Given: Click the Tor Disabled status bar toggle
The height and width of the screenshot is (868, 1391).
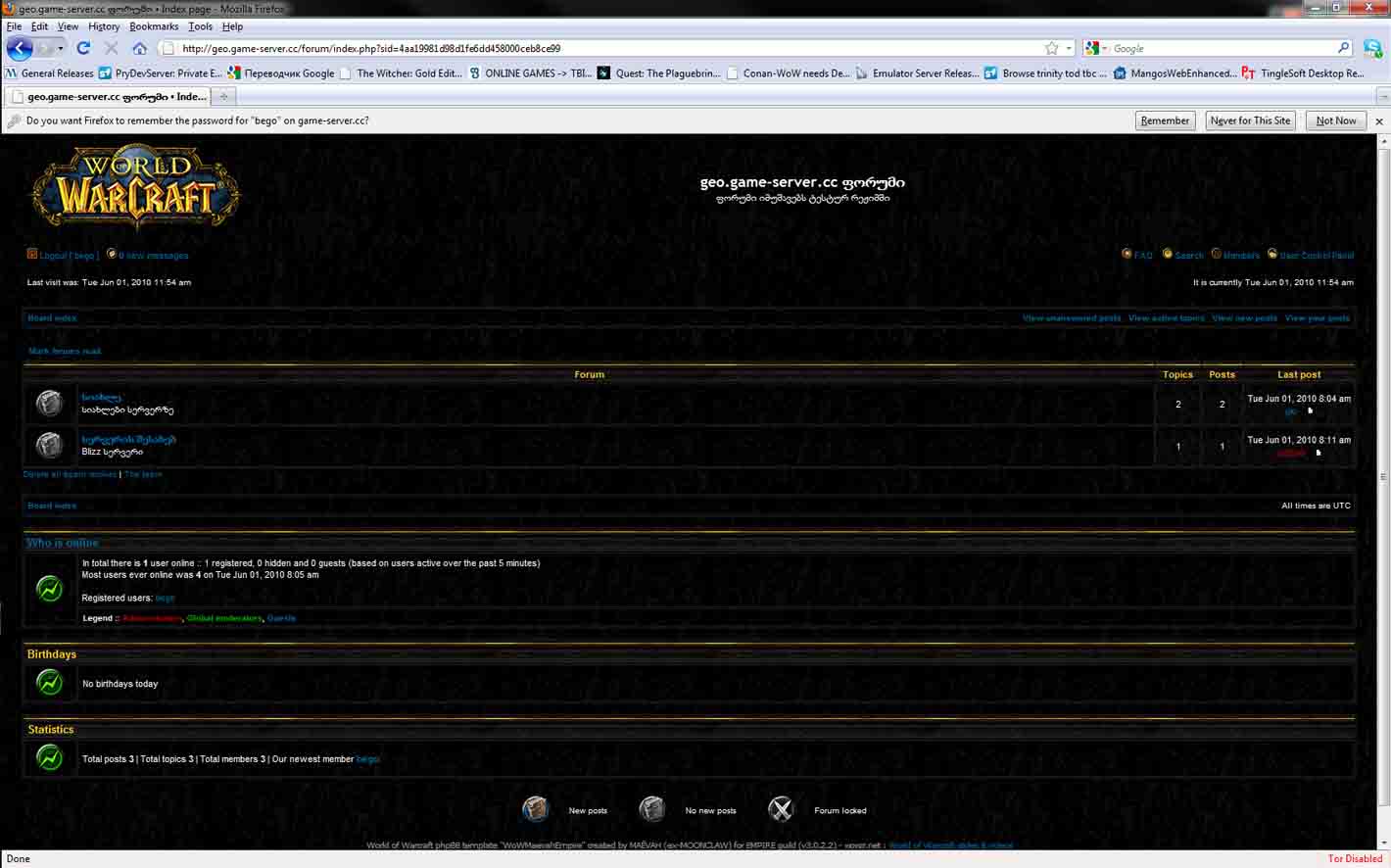Looking at the screenshot, I should 1355,859.
